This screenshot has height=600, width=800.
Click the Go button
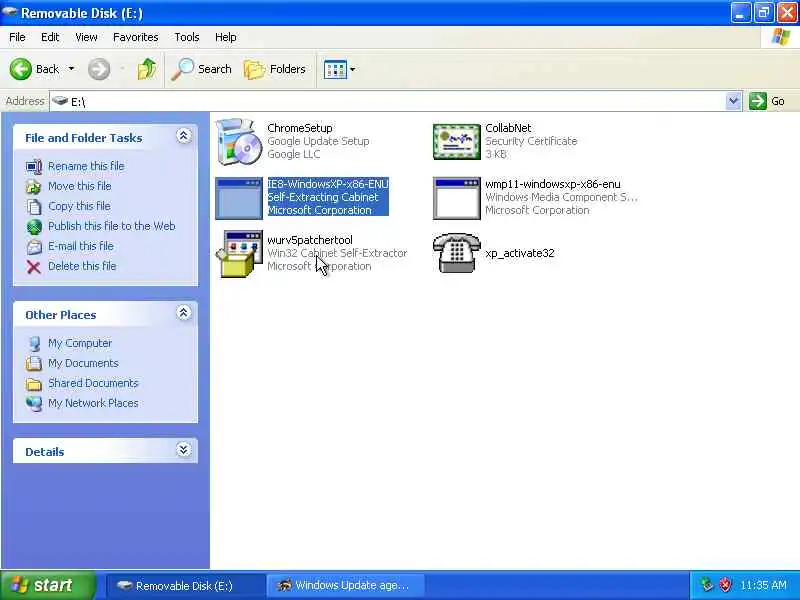click(767, 101)
